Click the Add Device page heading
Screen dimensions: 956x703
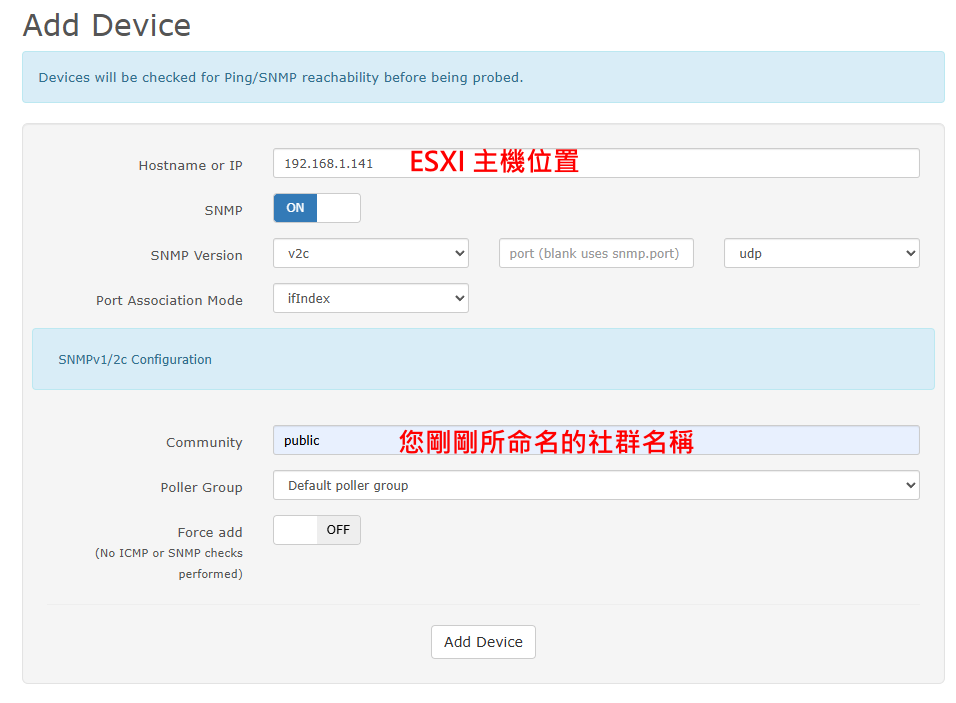tap(106, 25)
